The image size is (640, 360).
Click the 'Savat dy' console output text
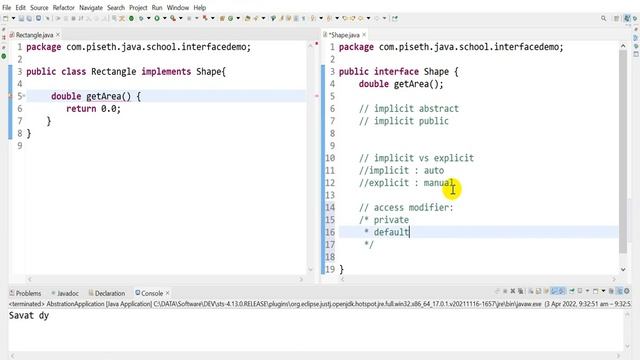[29, 316]
